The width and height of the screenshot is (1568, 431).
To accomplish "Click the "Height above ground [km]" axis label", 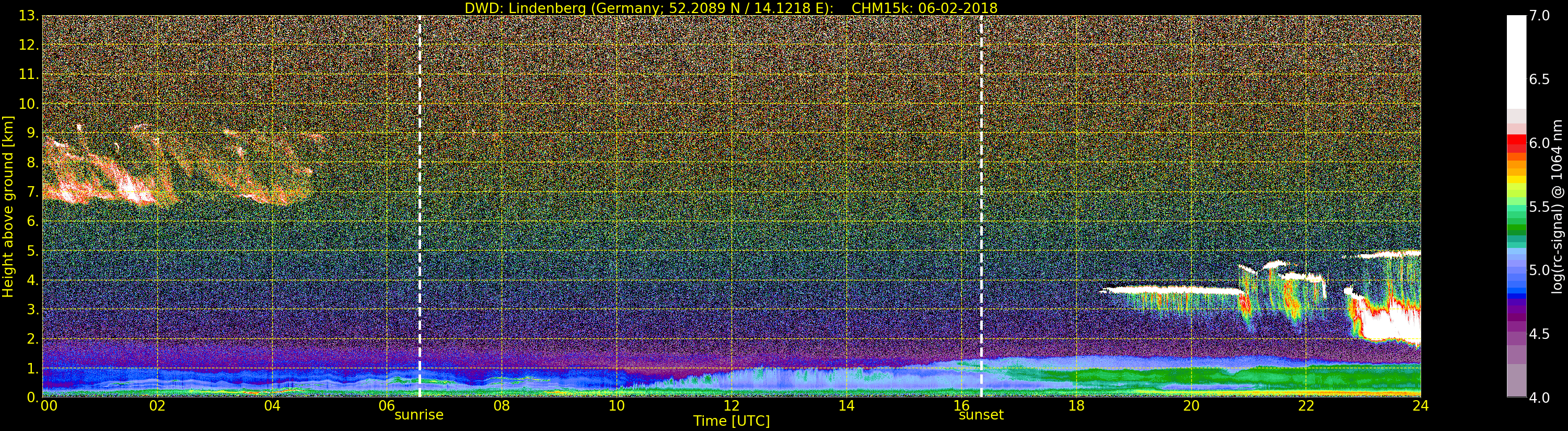I will (x=8, y=206).
